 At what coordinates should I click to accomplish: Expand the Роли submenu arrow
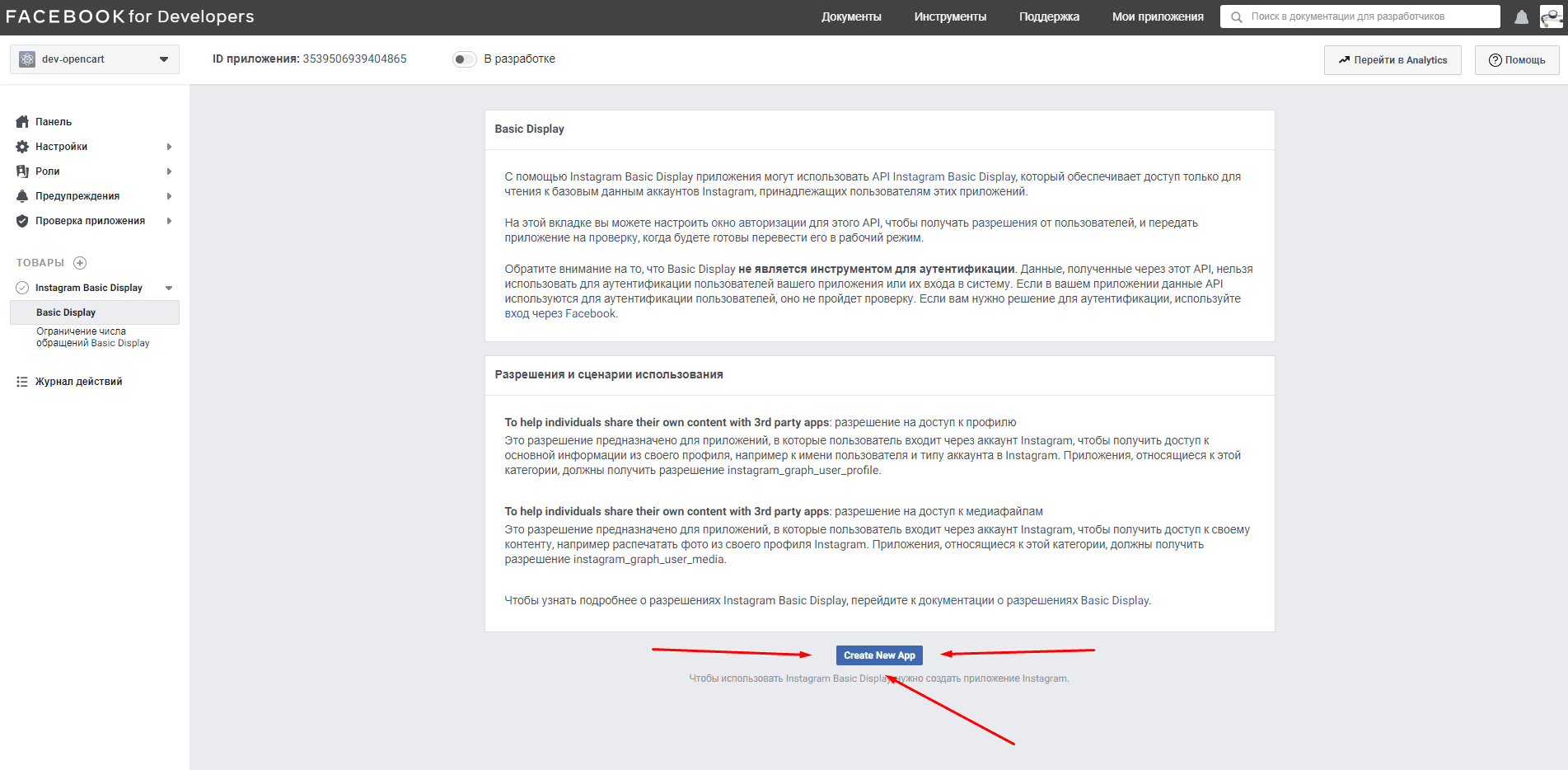tap(169, 171)
